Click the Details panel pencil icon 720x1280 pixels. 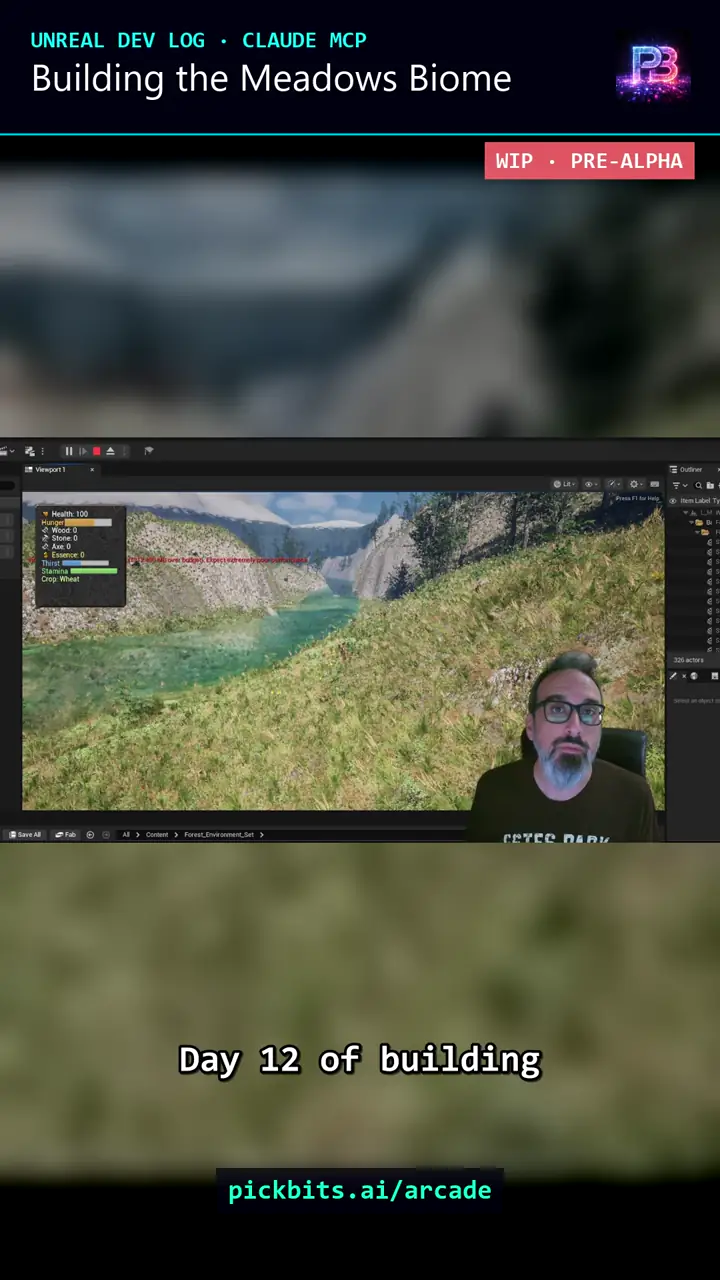point(673,676)
